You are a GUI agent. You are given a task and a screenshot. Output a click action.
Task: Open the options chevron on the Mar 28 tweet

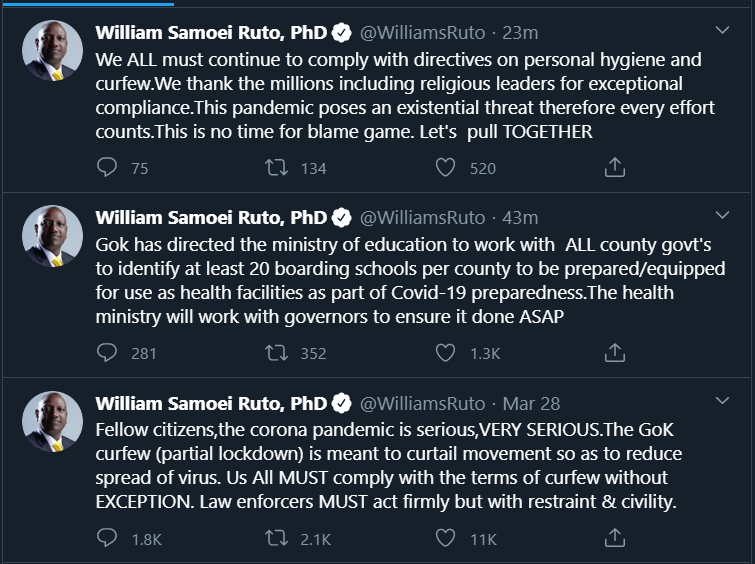coord(723,402)
